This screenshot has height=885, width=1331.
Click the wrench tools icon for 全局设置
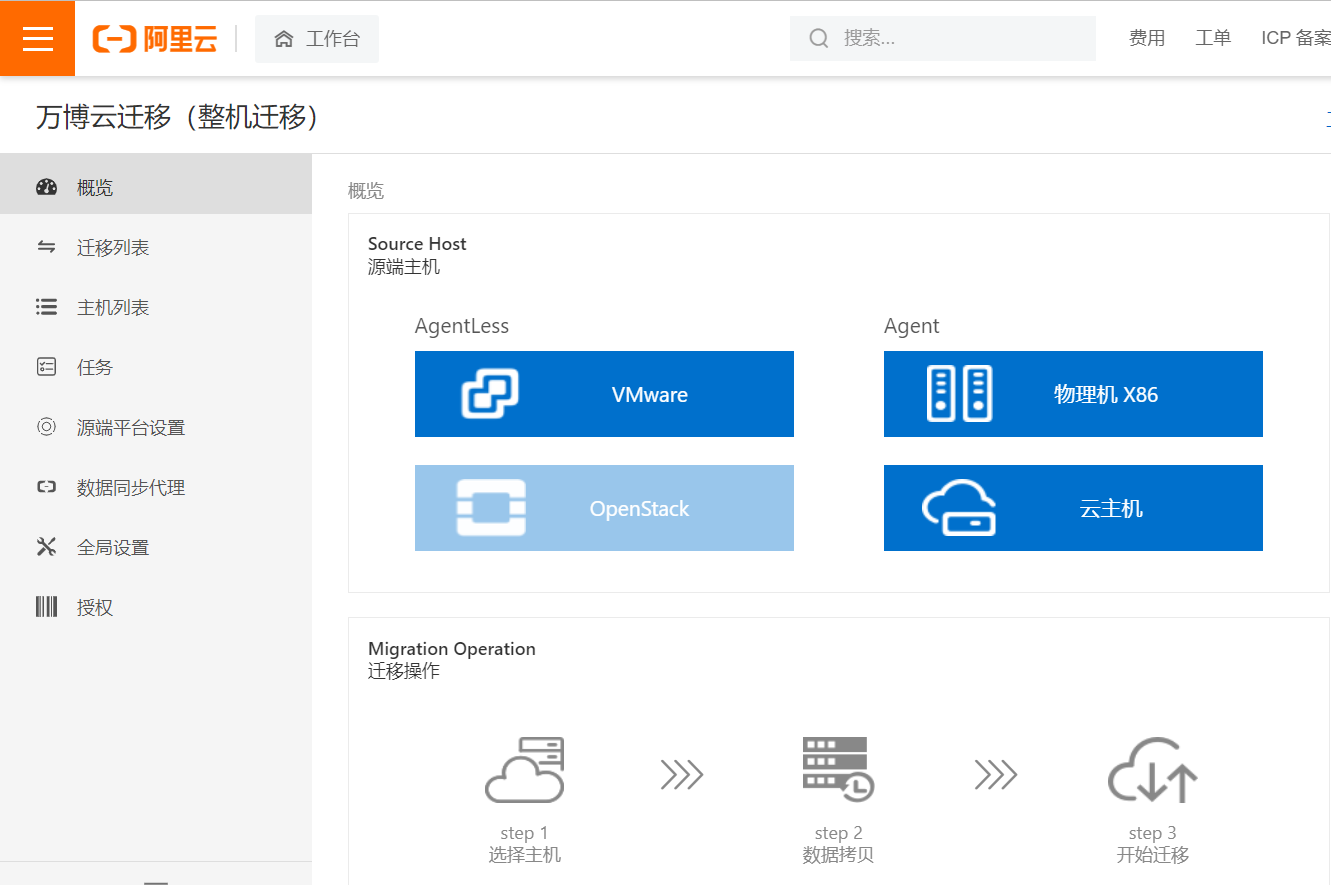[x=46, y=547]
